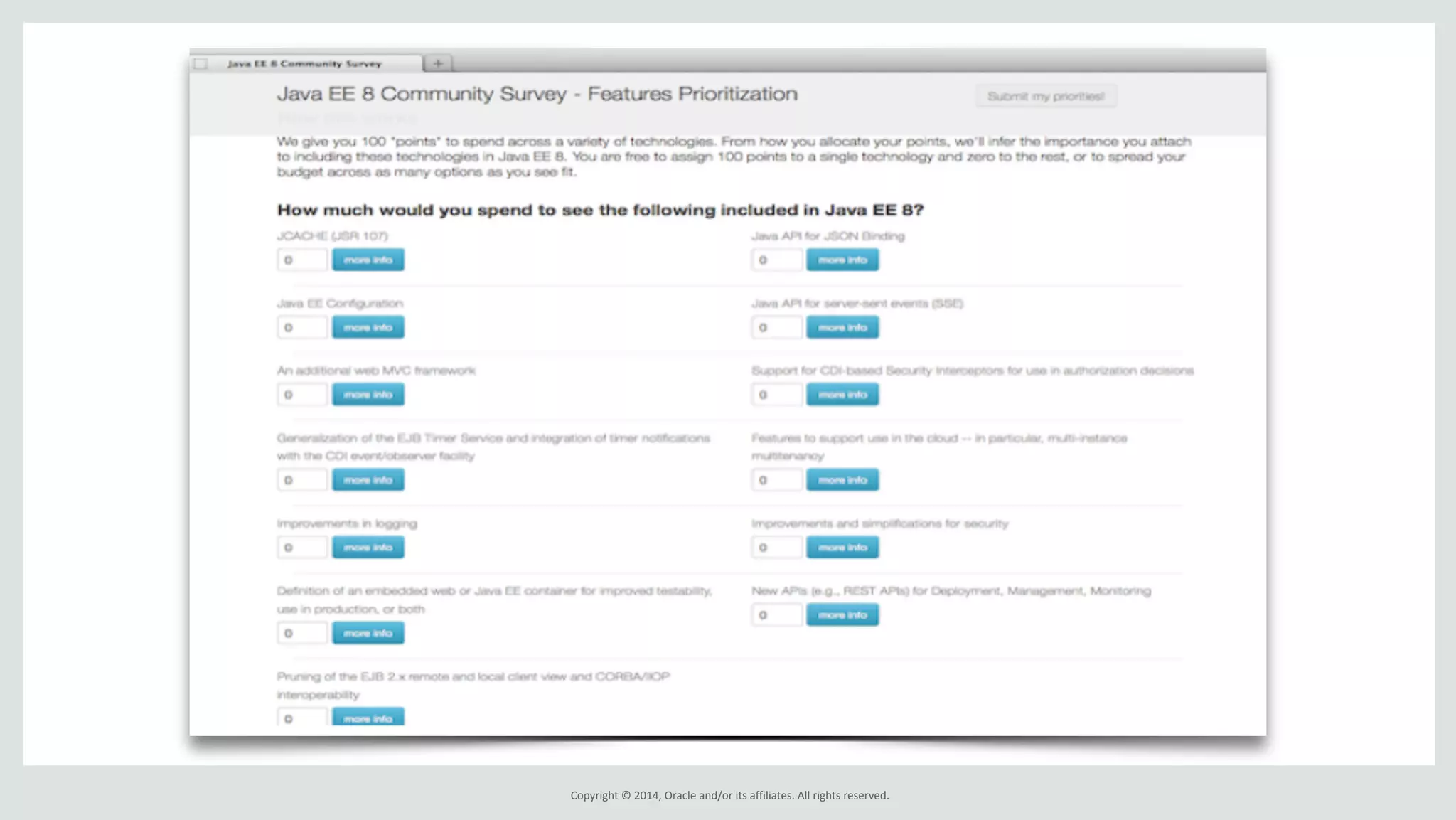Open more info for additional web MVC framework
The height and width of the screenshot is (820, 1456).
368,394
